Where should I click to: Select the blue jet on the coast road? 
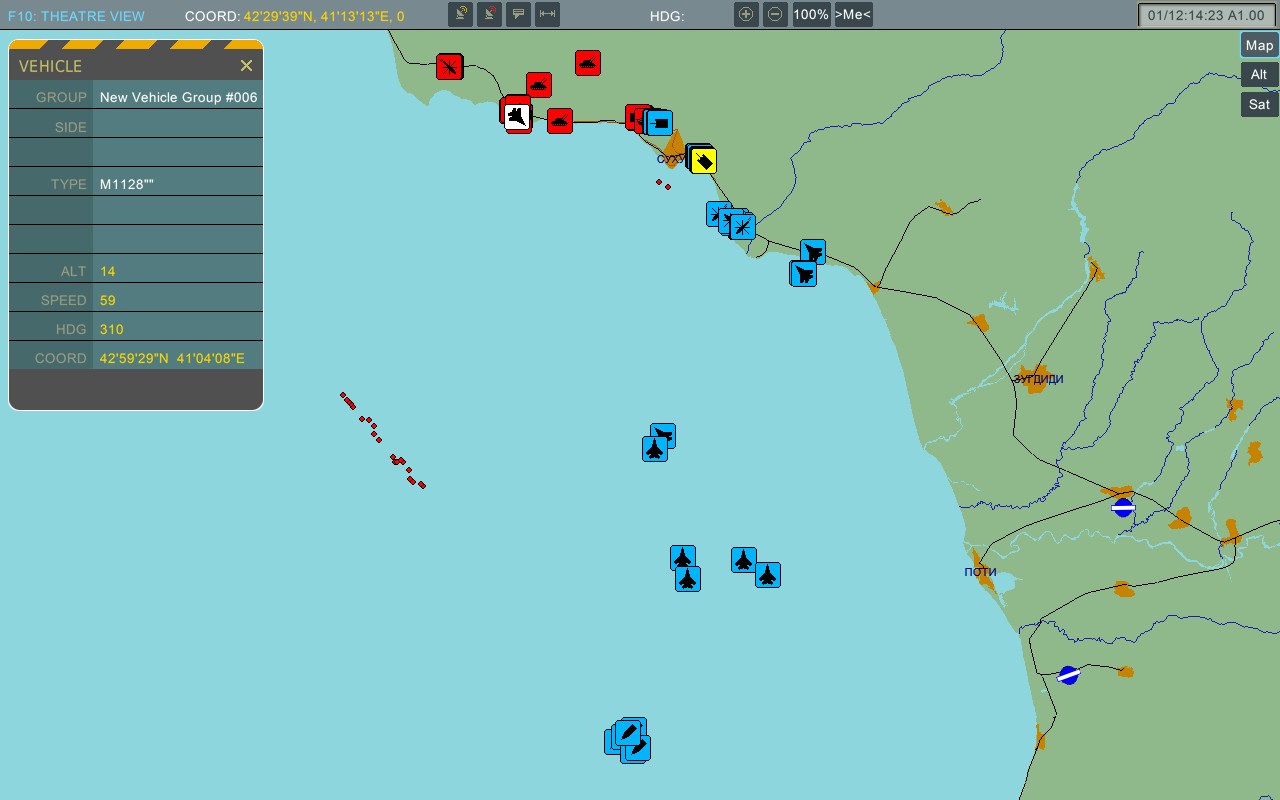pos(813,252)
